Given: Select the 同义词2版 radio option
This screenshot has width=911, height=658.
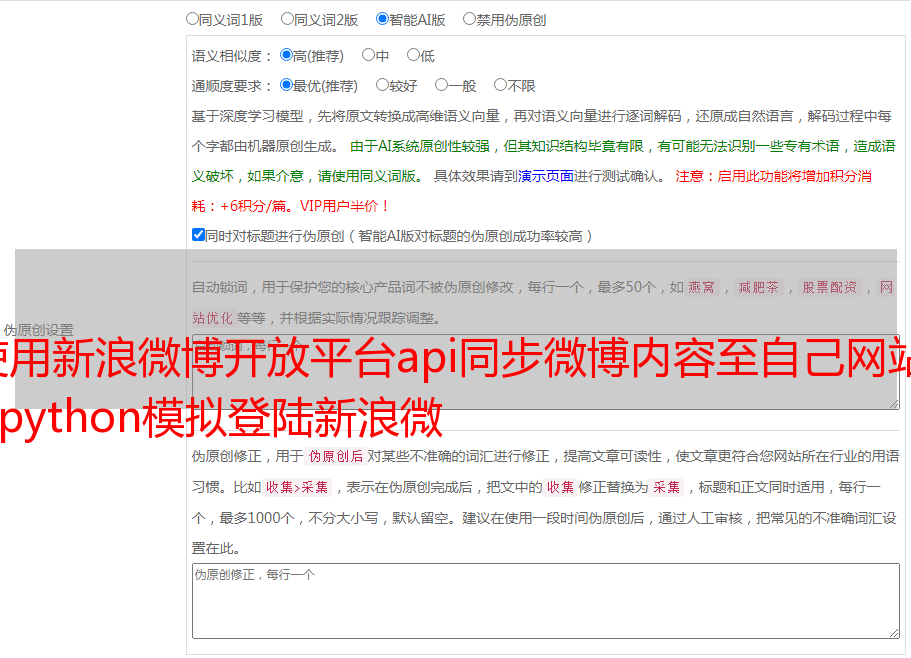Looking at the screenshot, I should (287, 19).
